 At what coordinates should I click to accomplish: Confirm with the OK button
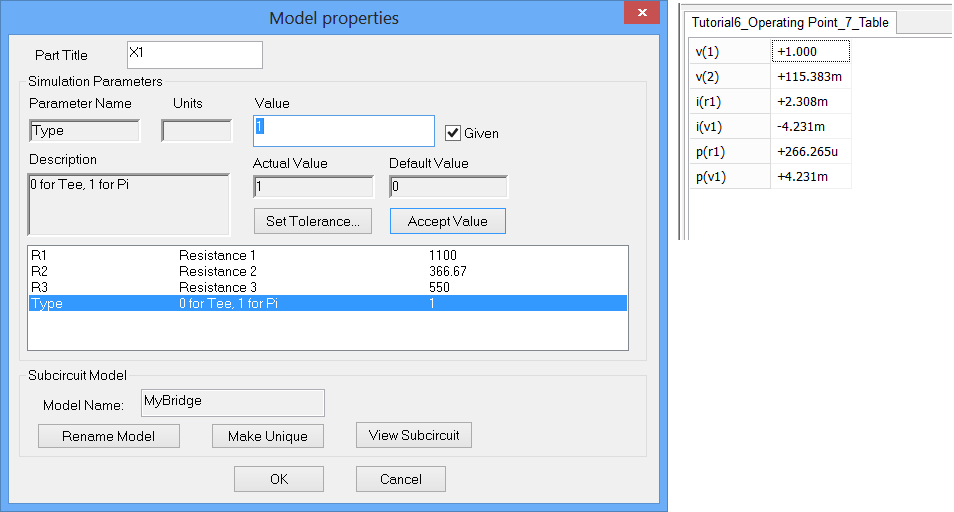point(278,479)
